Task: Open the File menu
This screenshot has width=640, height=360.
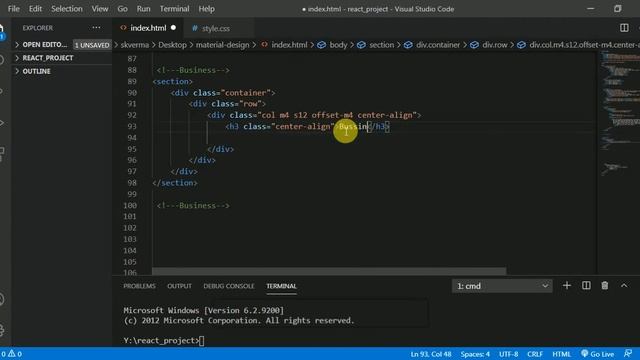Action: (13, 9)
